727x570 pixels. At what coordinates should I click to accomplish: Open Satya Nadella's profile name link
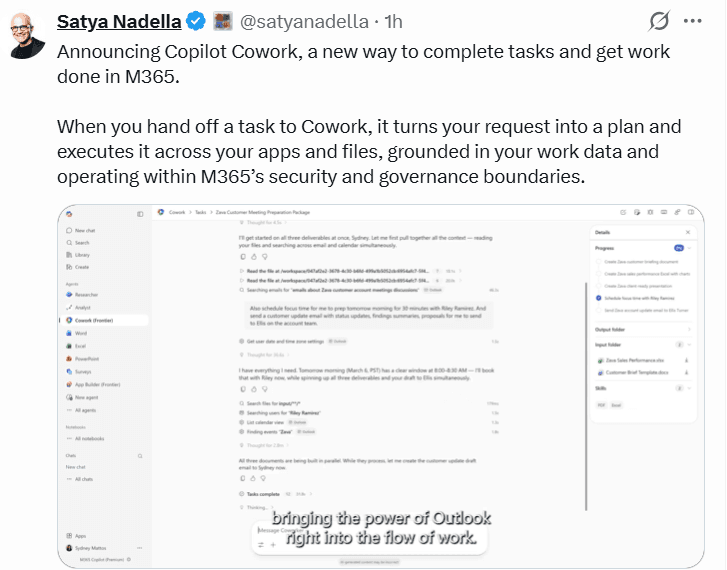tap(117, 21)
